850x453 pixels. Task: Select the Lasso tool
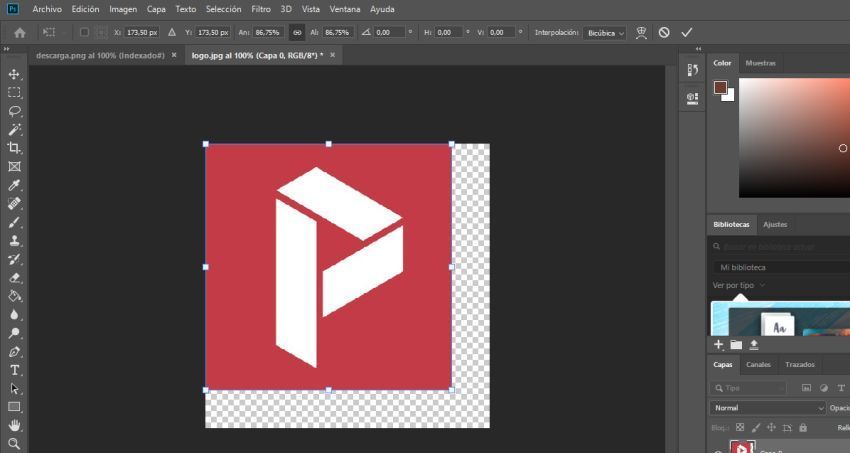tap(14, 111)
